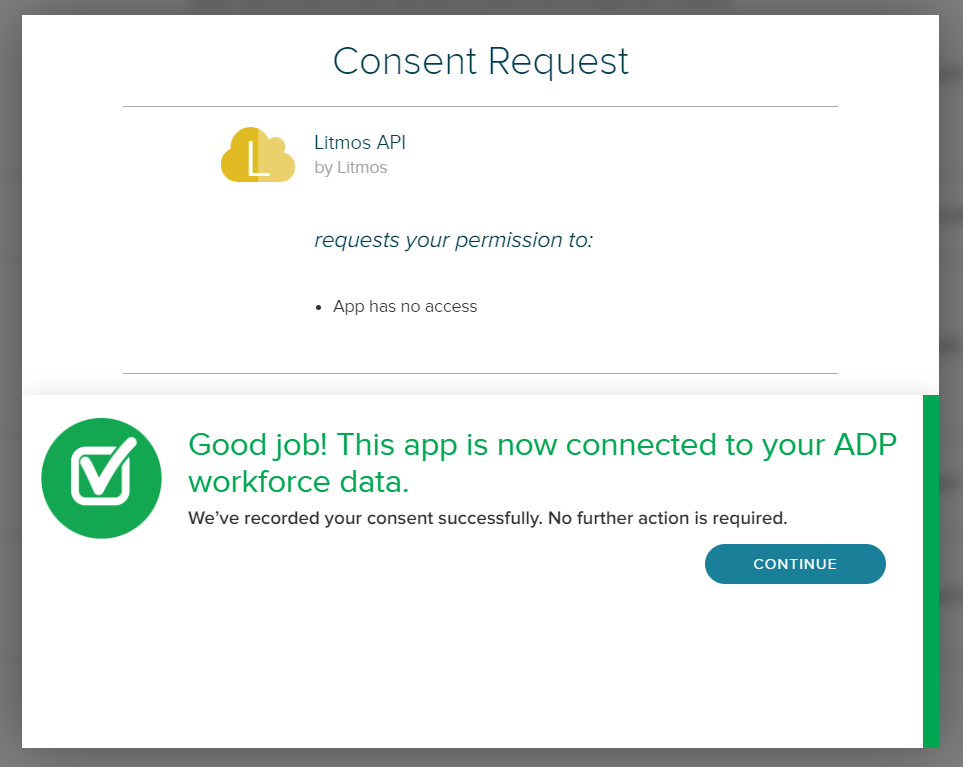Viewport: 963px width, 767px height.
Task: Click the 'workforce data.' second headline line
Action: [x=298, y=481]
